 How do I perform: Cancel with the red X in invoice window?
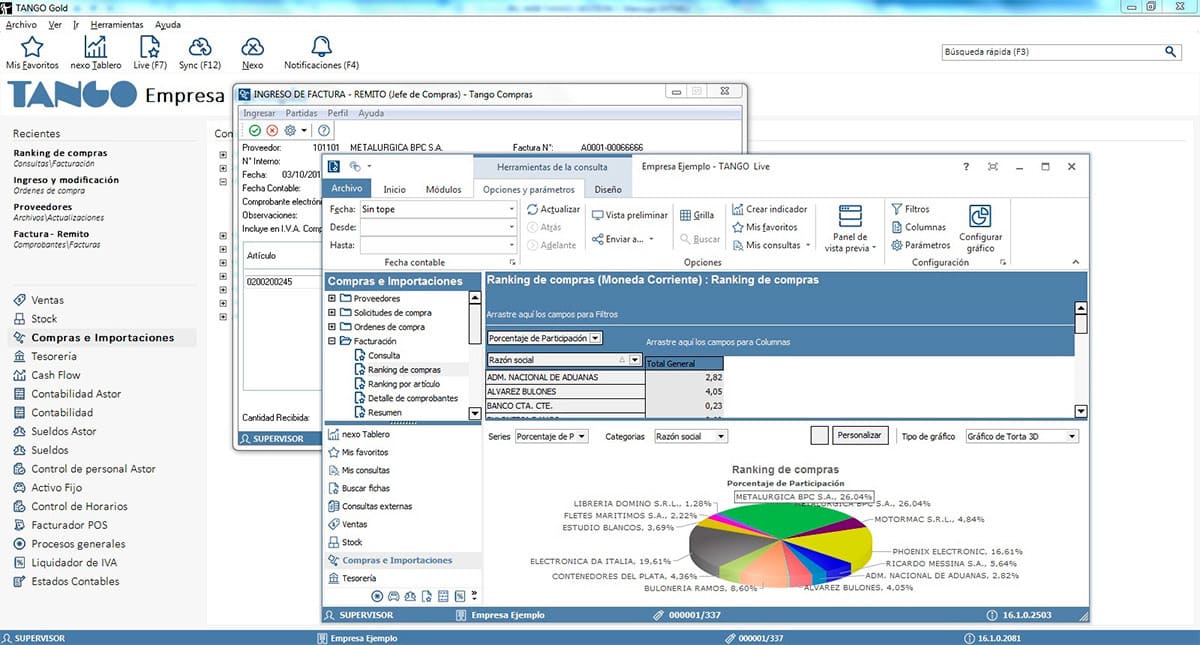click(x=272, y=130)
